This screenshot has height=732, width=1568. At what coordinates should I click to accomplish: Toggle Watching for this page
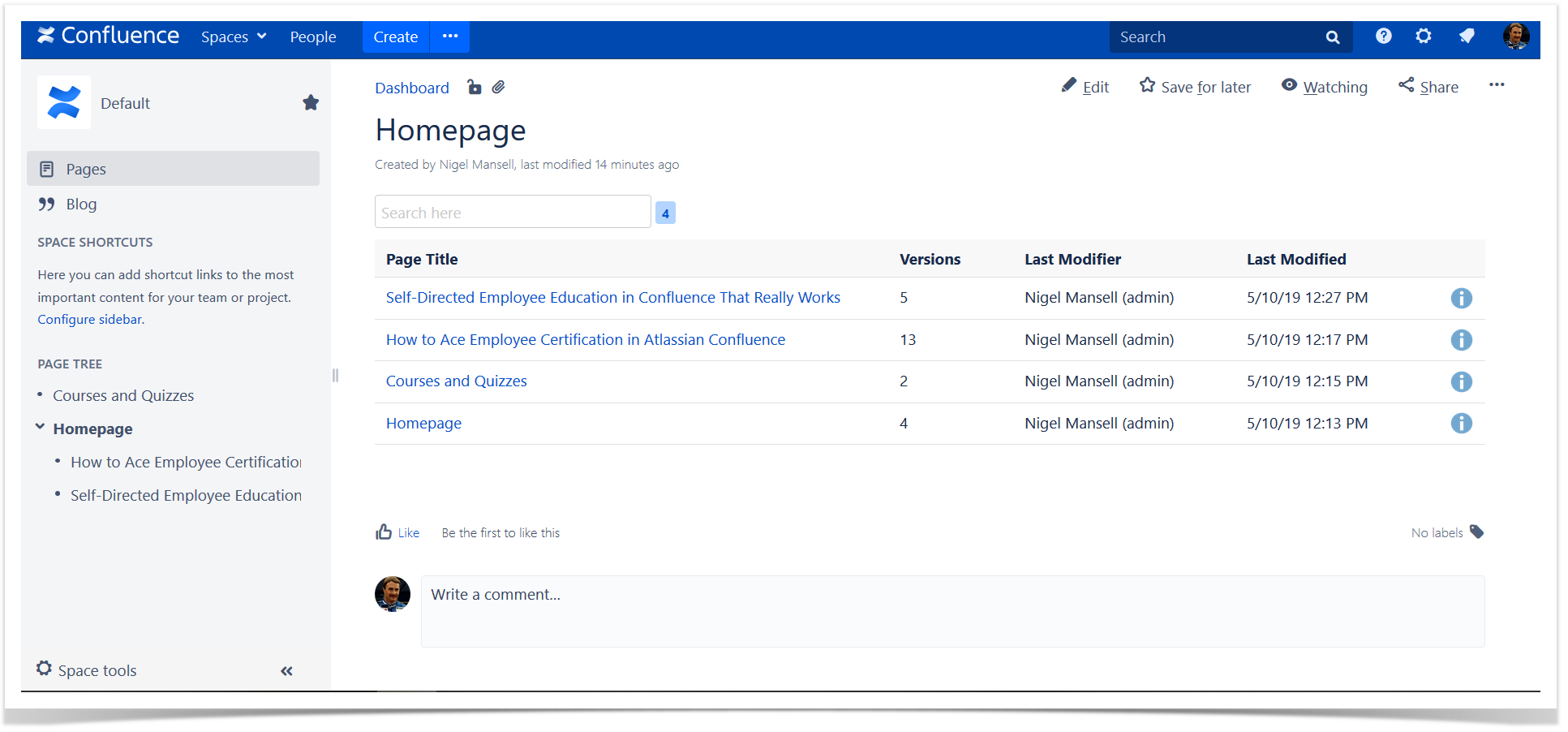click(1325, 86)
